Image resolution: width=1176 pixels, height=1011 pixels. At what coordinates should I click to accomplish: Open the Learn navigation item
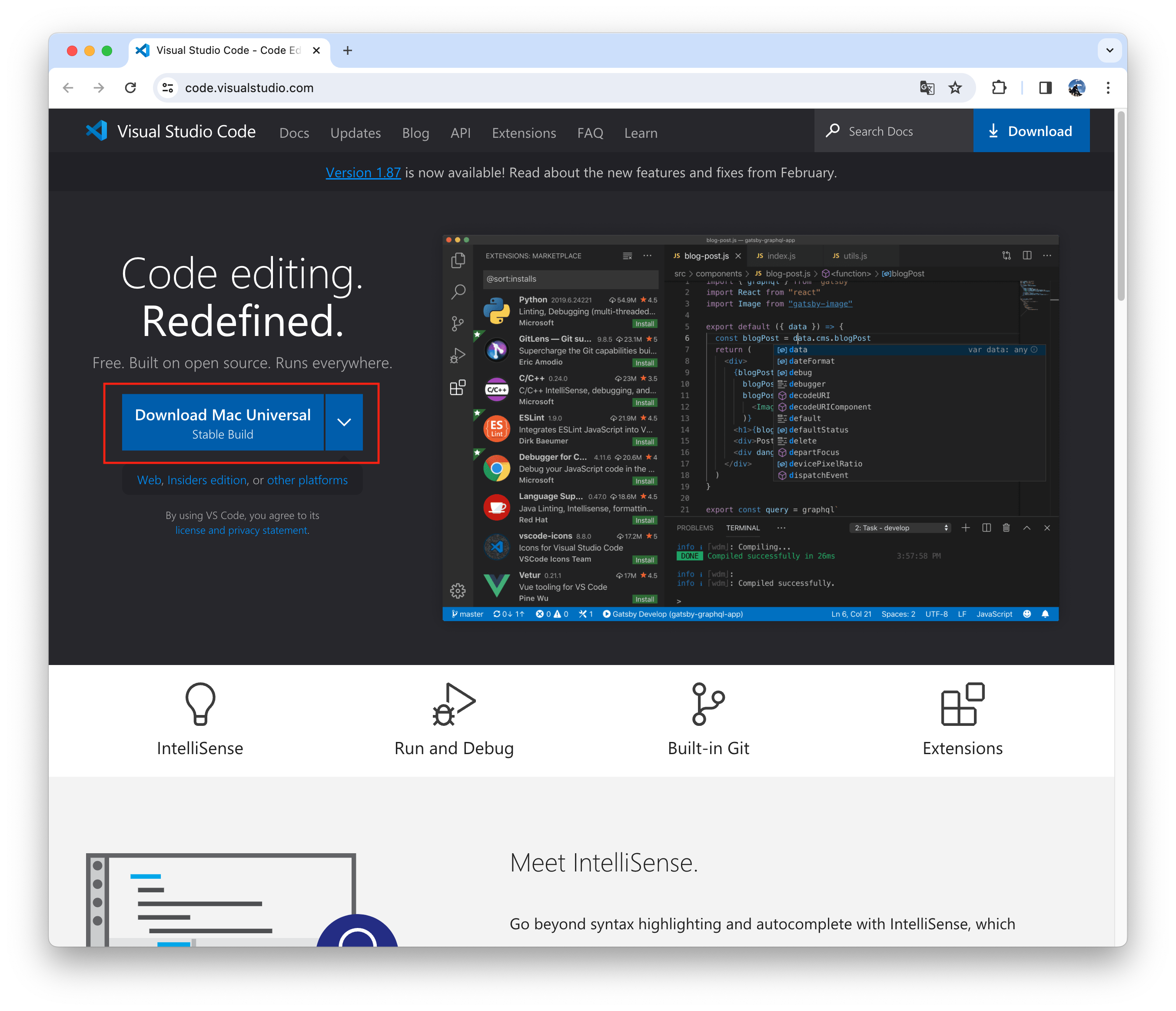[641, 133]
